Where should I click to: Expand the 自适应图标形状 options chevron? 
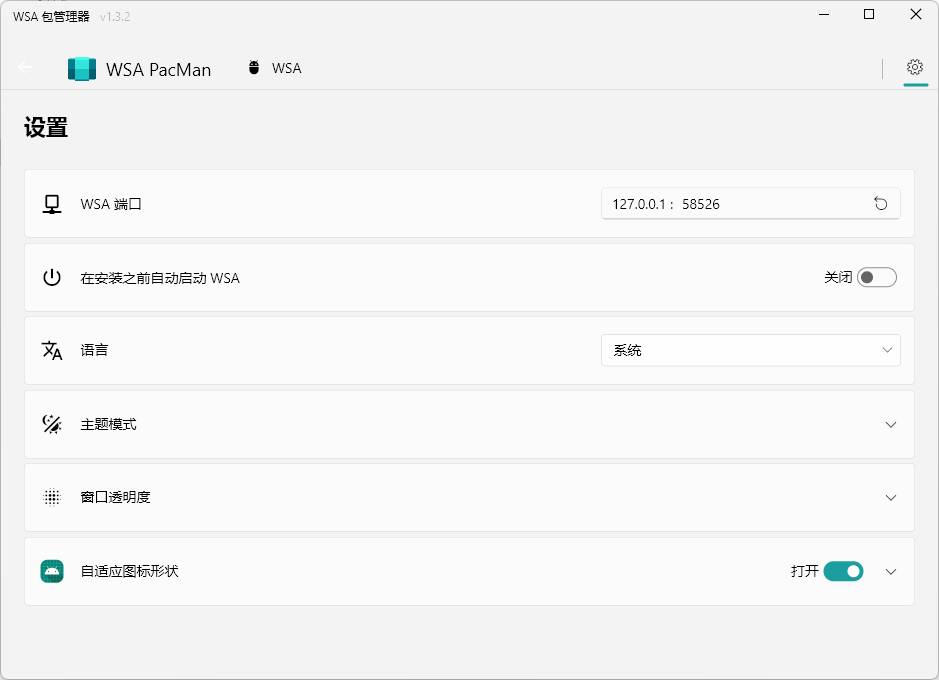click(890, 572)
